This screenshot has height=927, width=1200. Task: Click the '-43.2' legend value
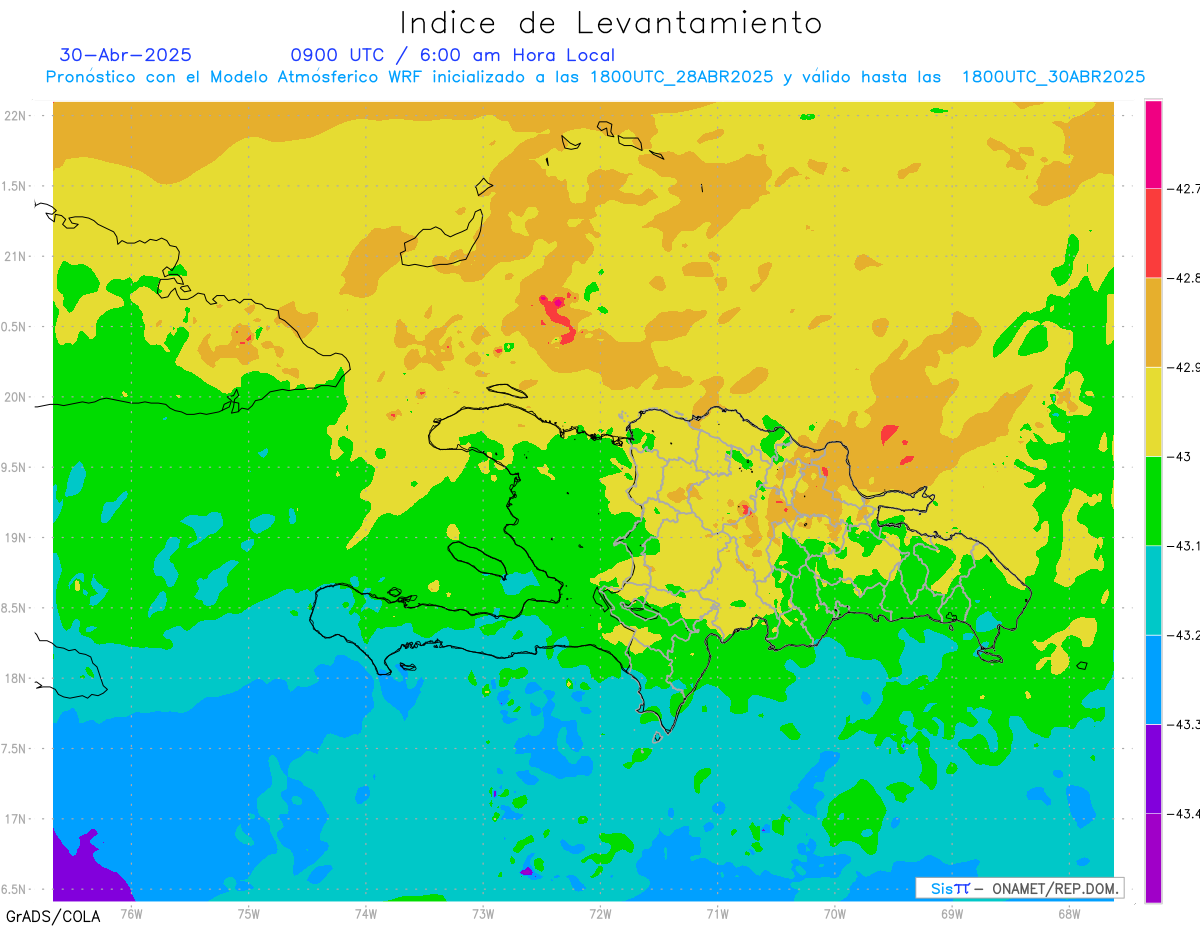(1182, 635)
